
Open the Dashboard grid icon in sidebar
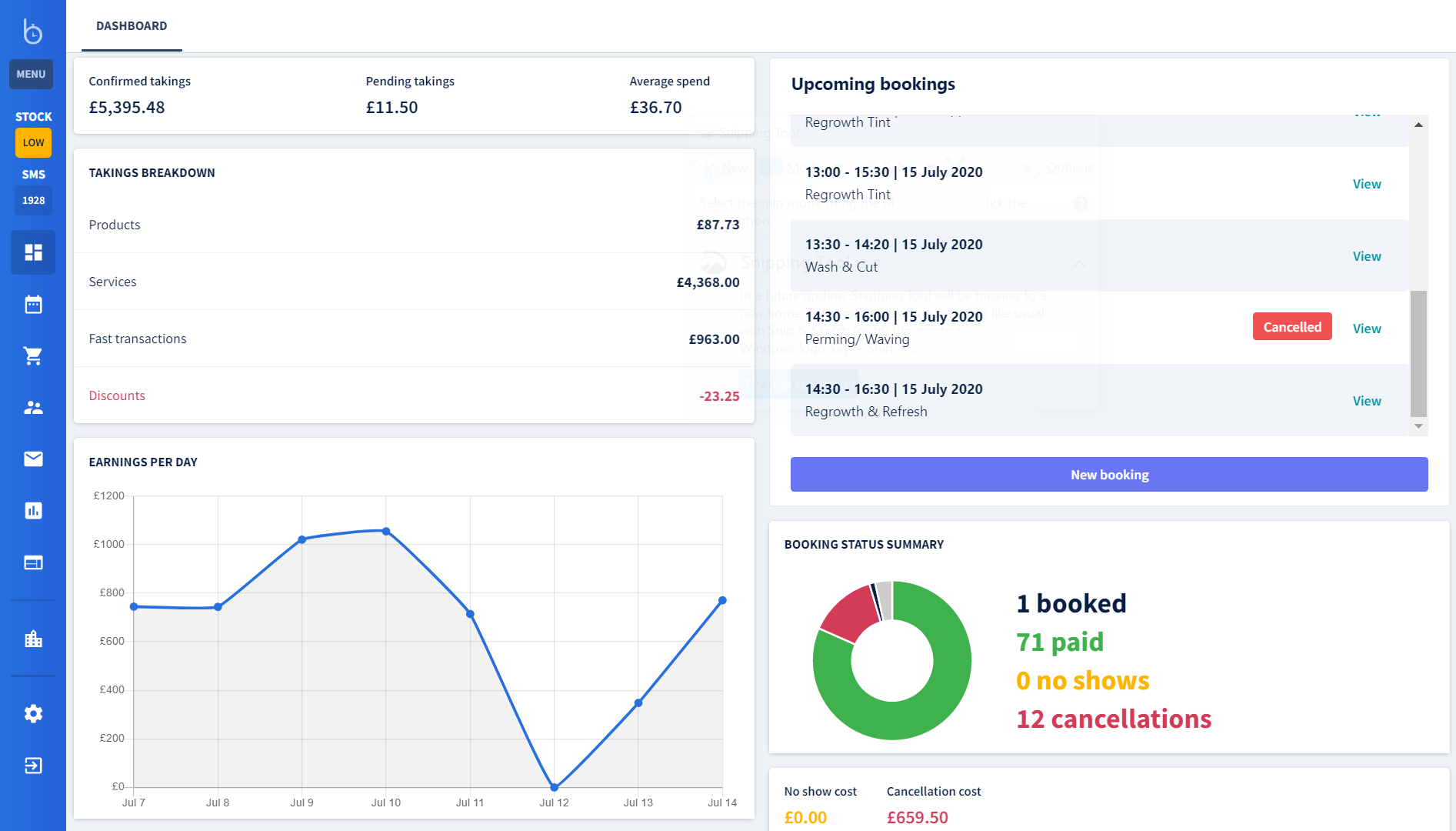click(x=33, y=252)
